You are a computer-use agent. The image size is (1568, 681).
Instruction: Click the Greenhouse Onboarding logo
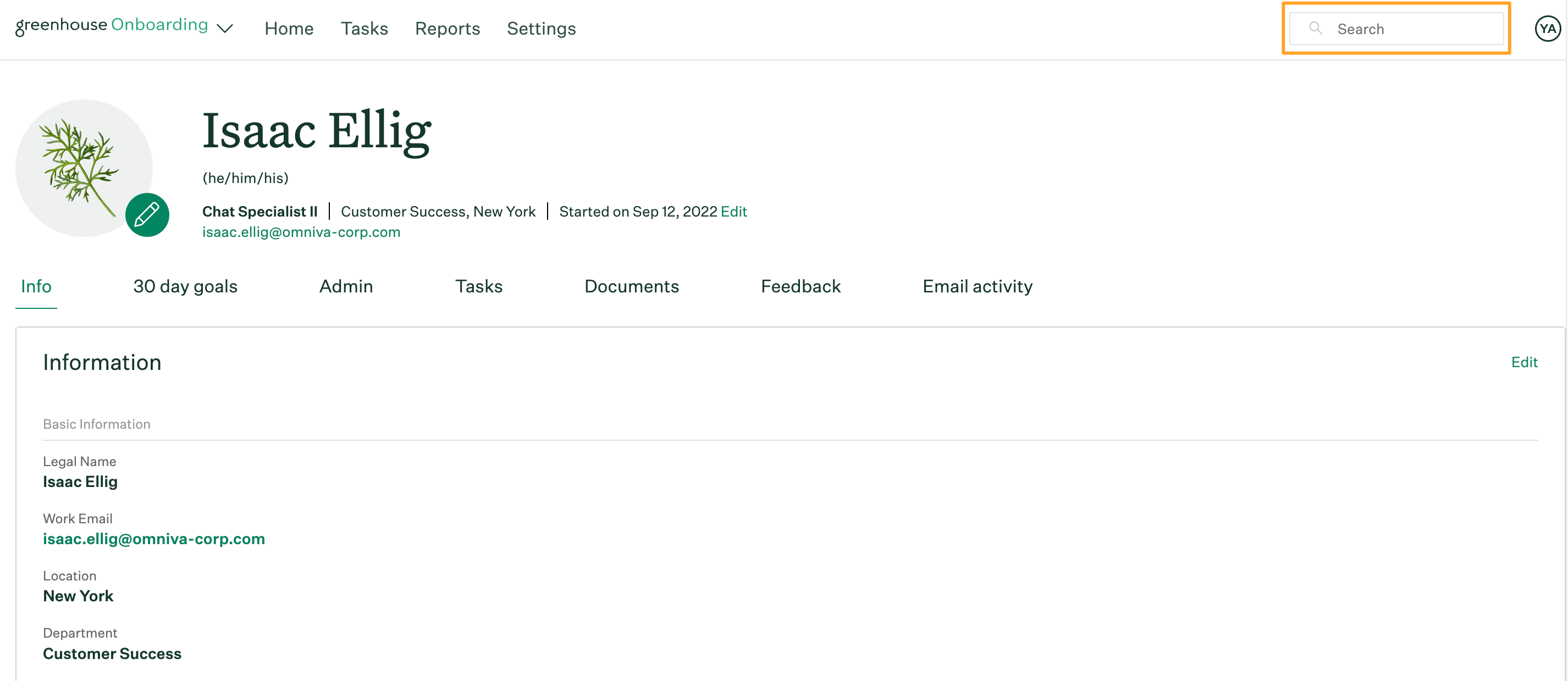tap(112, 26)
